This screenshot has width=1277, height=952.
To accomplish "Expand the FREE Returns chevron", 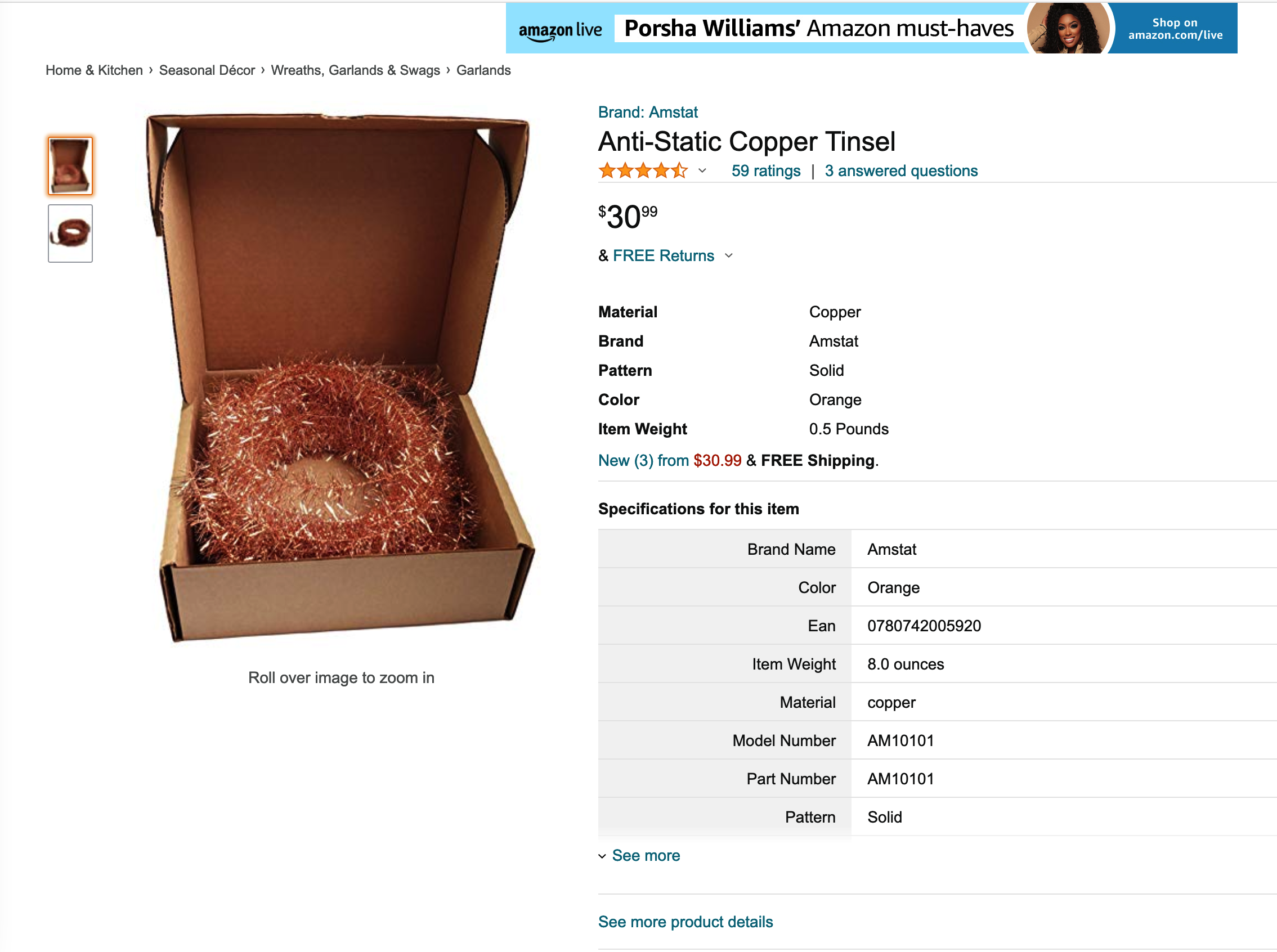I will [x=728, y=255].
